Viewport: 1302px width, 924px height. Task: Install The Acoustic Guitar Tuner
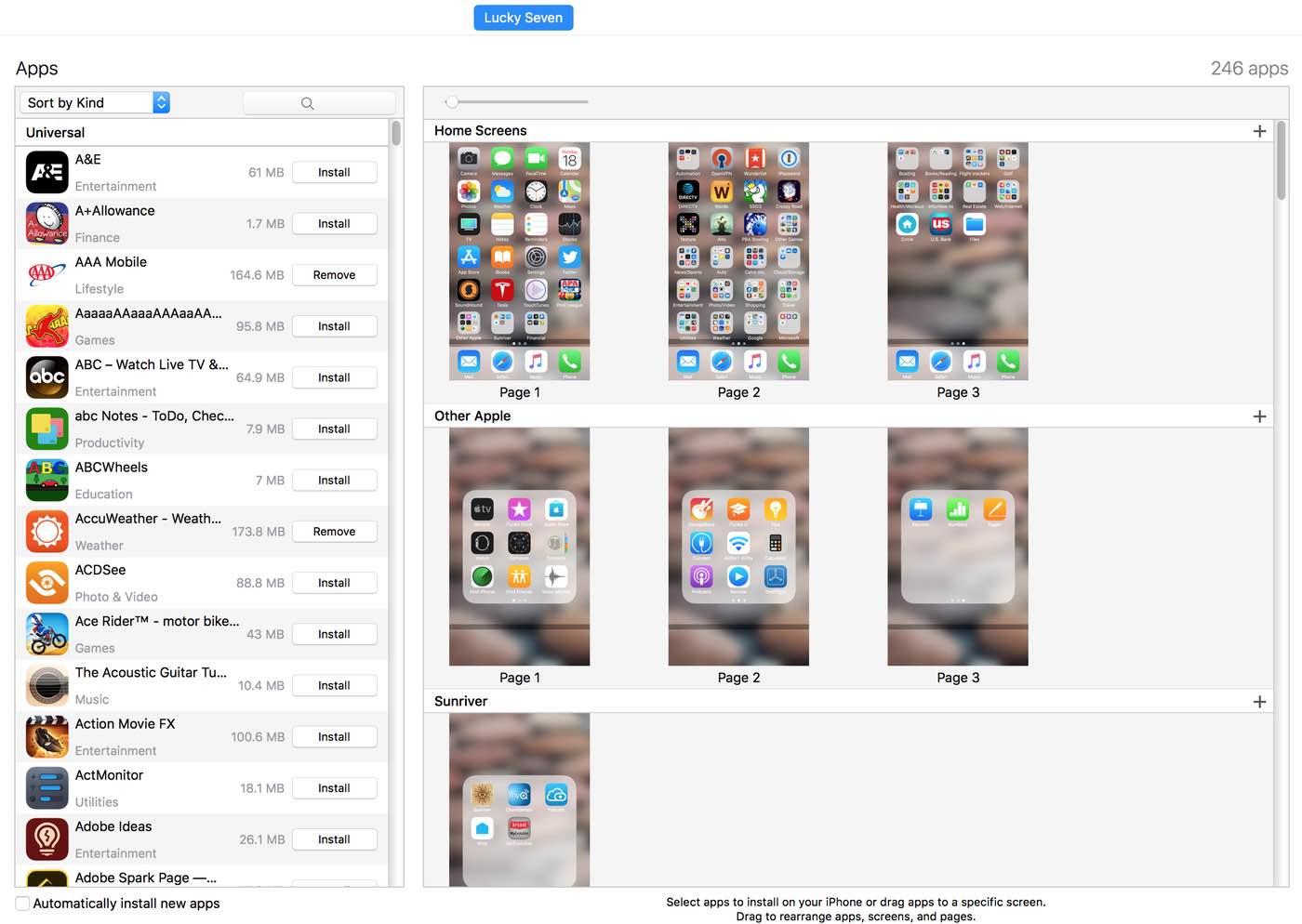tap(334, 685)
